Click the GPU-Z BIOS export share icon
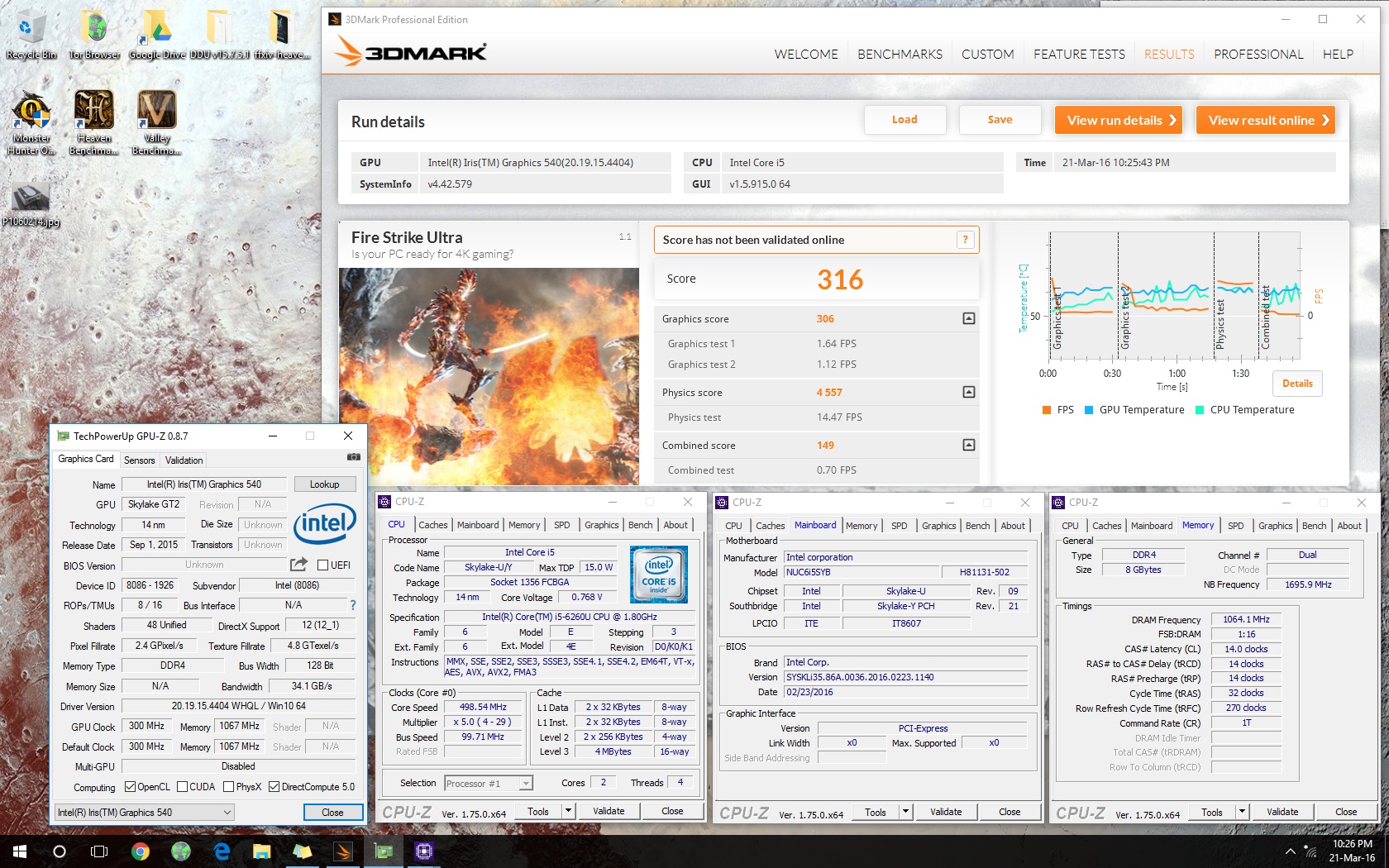 coord(298,565)
